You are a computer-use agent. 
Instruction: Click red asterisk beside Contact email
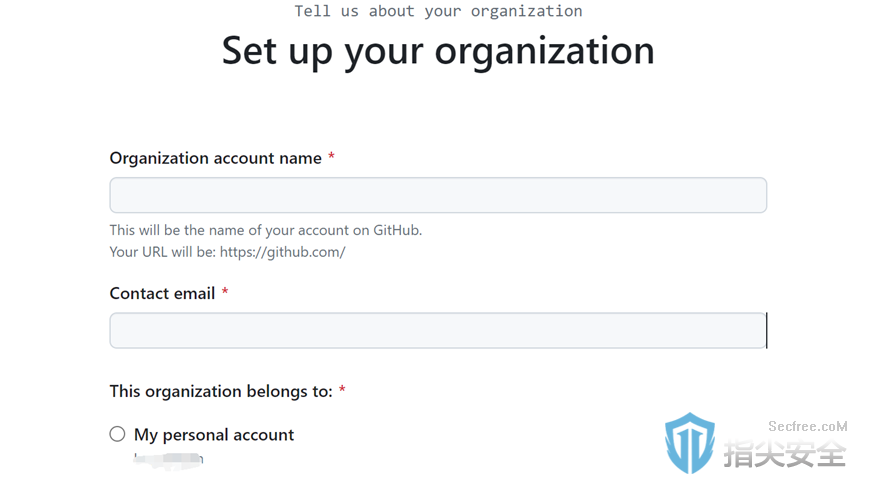click(225, 291)
